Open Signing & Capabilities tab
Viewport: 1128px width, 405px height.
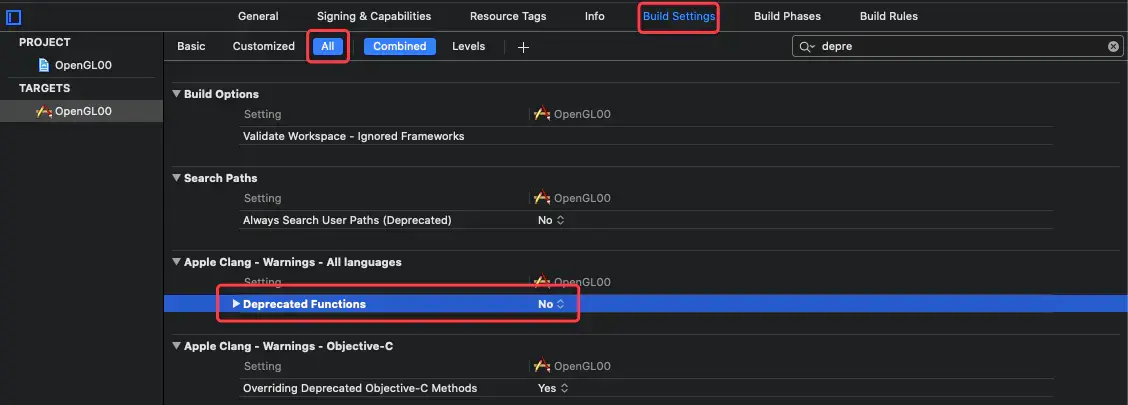coord(374,16)
